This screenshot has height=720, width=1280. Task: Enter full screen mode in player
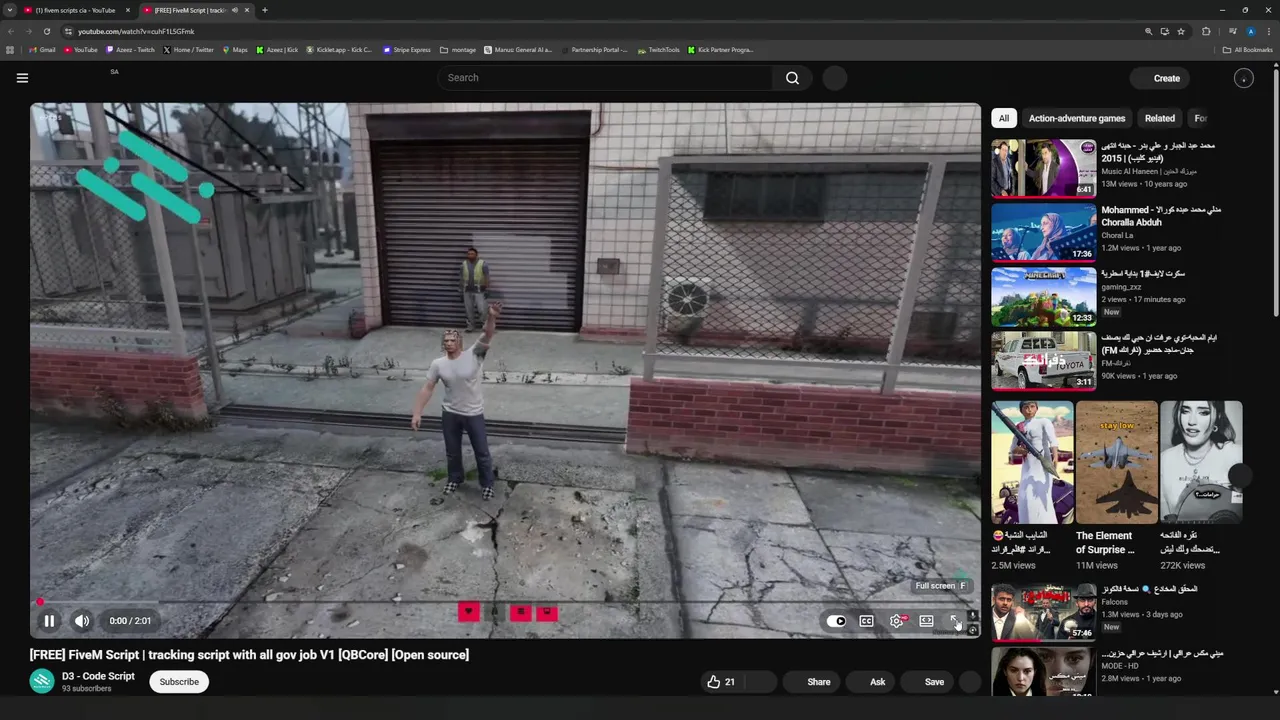point(955,621)
